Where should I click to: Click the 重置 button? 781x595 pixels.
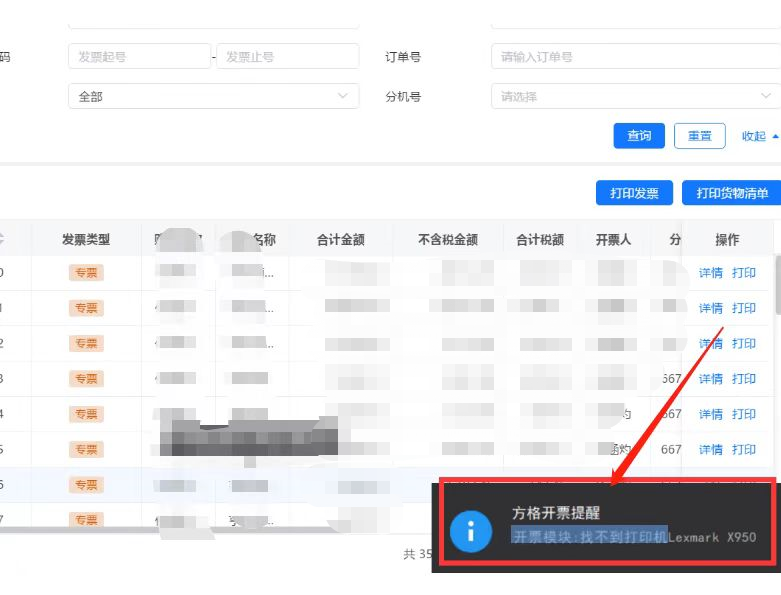coord(700,136)
